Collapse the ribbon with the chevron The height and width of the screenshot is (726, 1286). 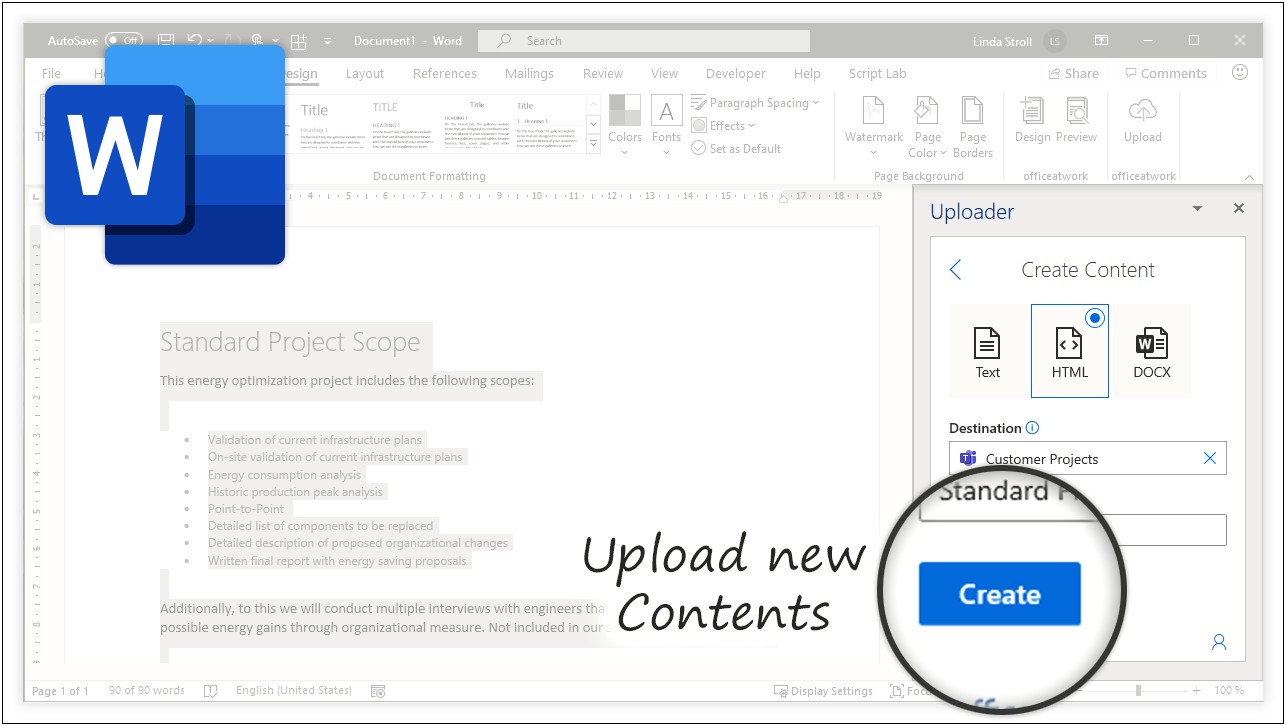point(1249,177)
